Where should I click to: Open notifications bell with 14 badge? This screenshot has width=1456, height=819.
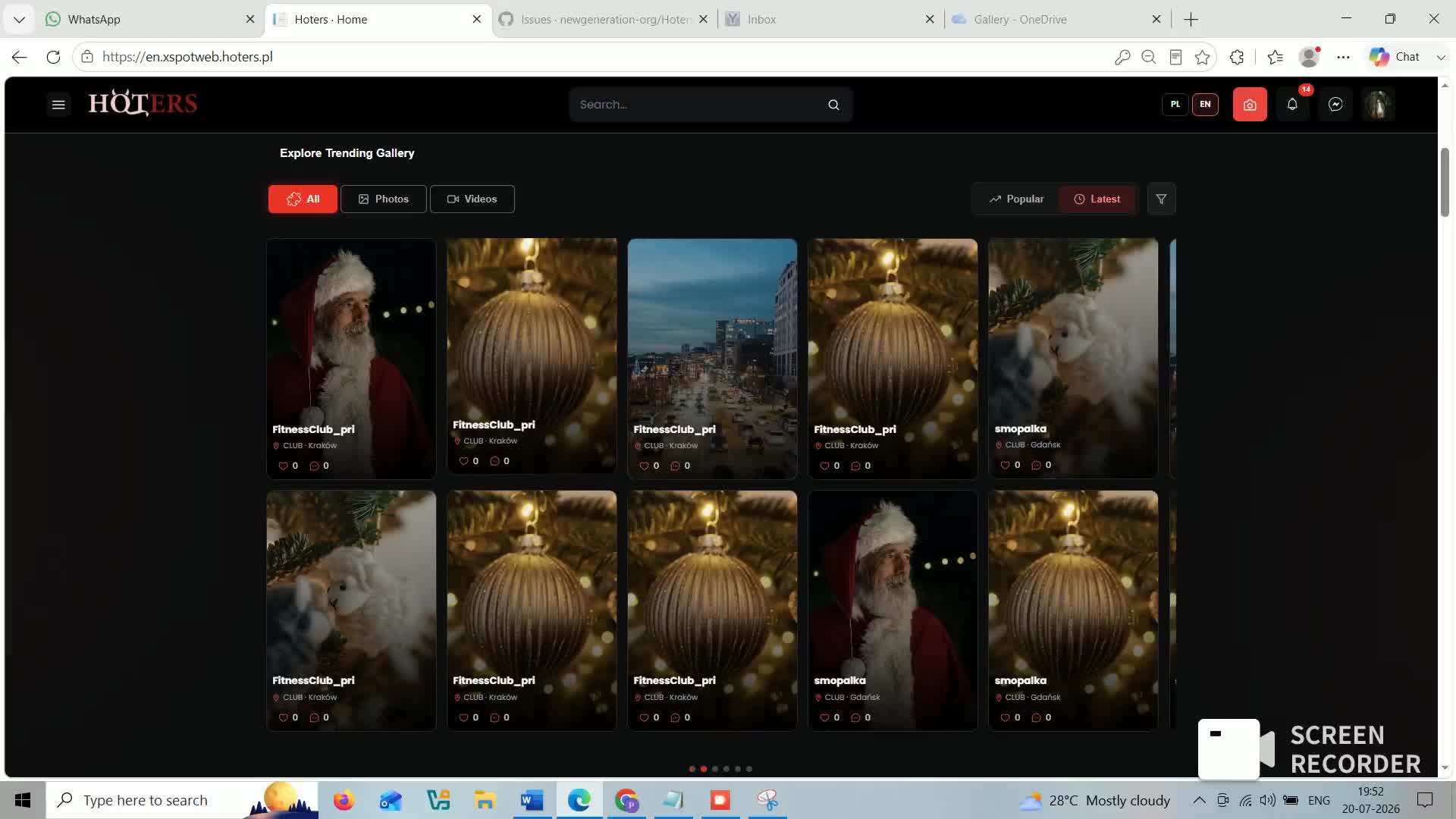click(x=1292, y=105)
